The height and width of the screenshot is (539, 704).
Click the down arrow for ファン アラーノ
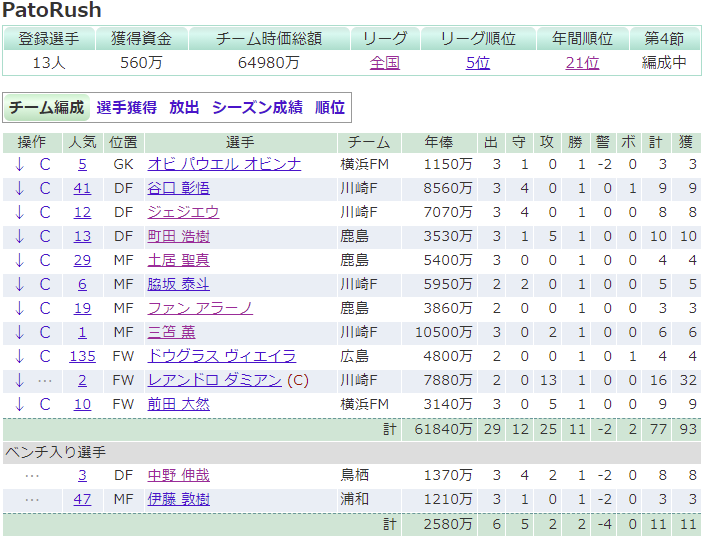click(19, 309)
